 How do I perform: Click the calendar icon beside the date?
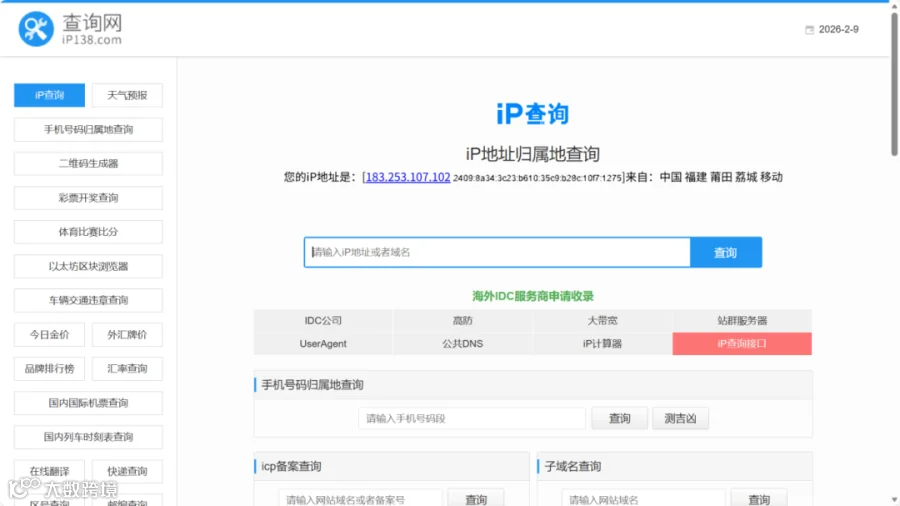coord(809,30)
